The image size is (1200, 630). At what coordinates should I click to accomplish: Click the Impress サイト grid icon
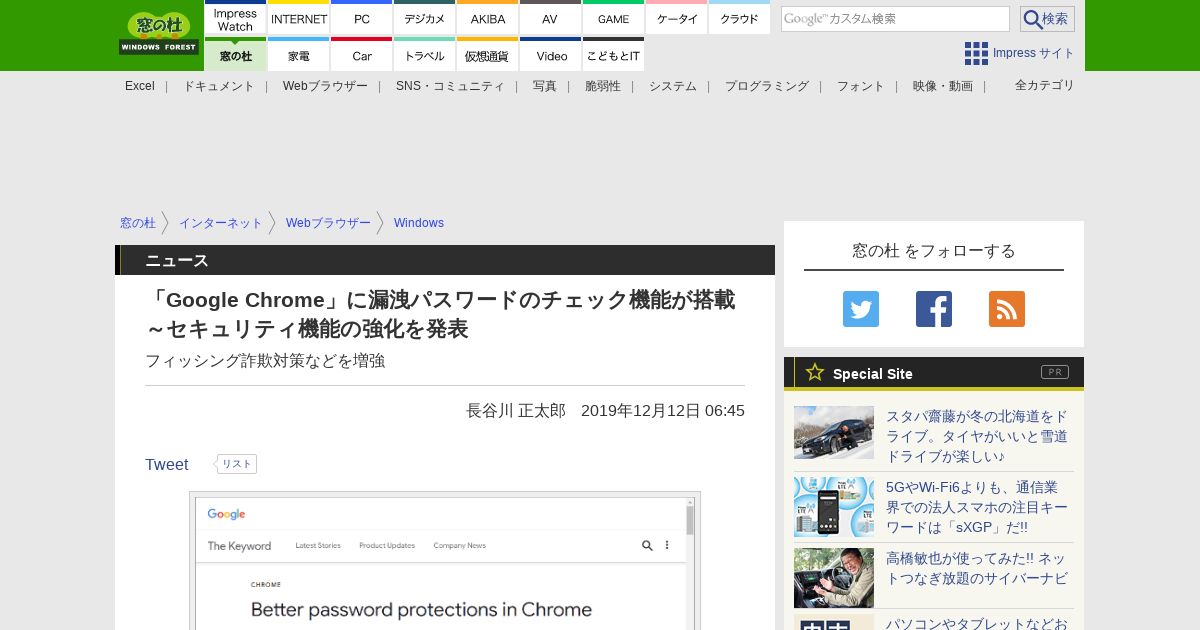tap(976, 53)
